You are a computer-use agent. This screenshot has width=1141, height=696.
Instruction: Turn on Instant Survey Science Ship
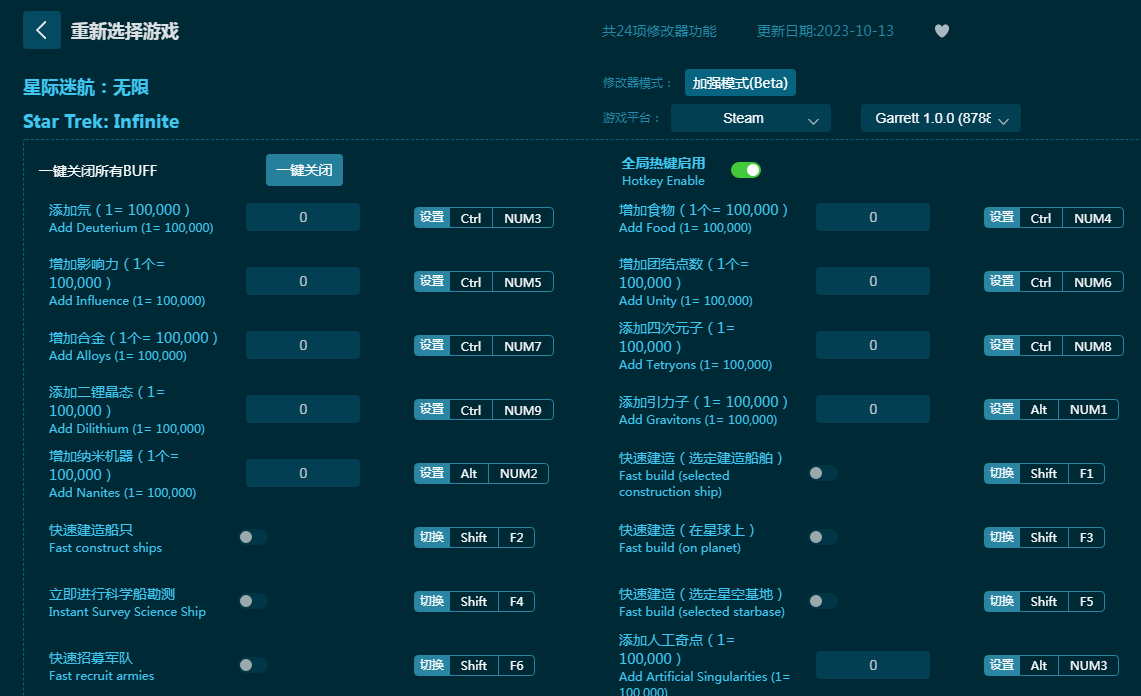pos(253,601)
